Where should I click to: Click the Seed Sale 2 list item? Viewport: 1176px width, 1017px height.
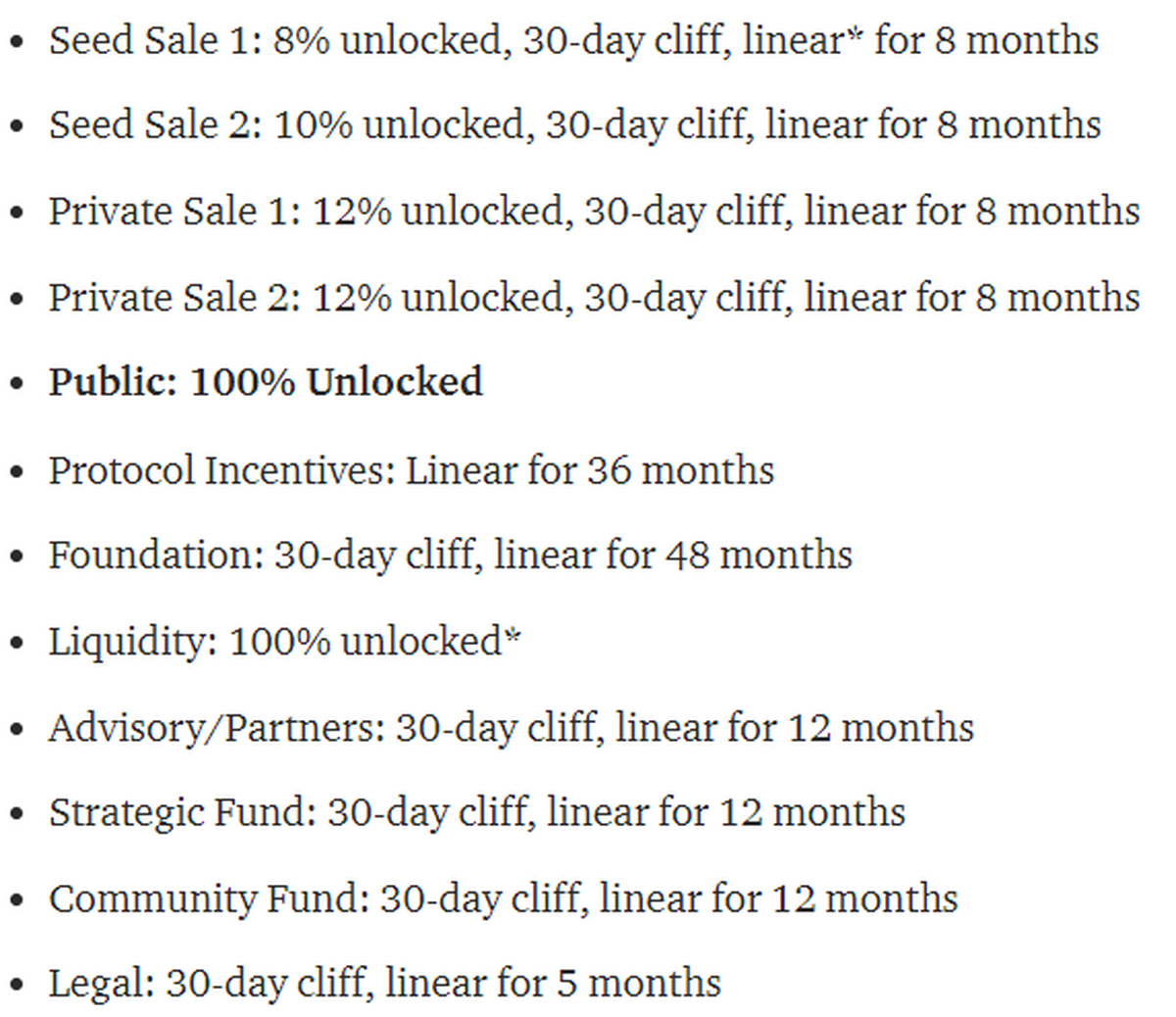click(x=574, y=125)
